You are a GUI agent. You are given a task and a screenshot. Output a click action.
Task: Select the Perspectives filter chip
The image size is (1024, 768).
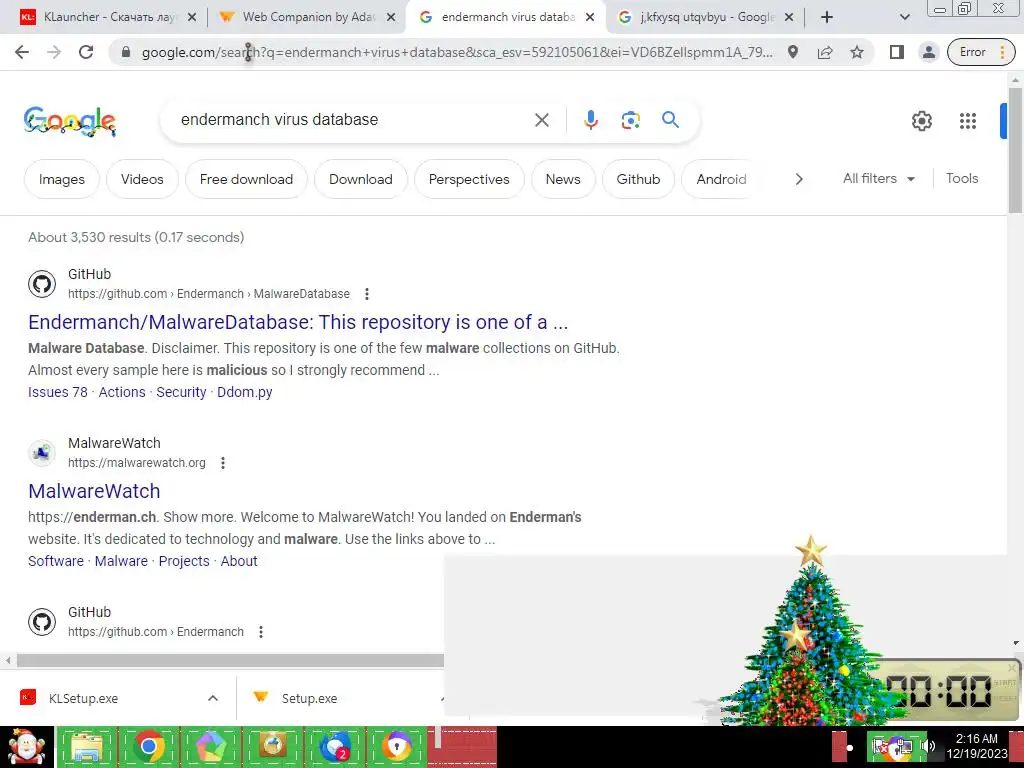(x=469, y=179)
